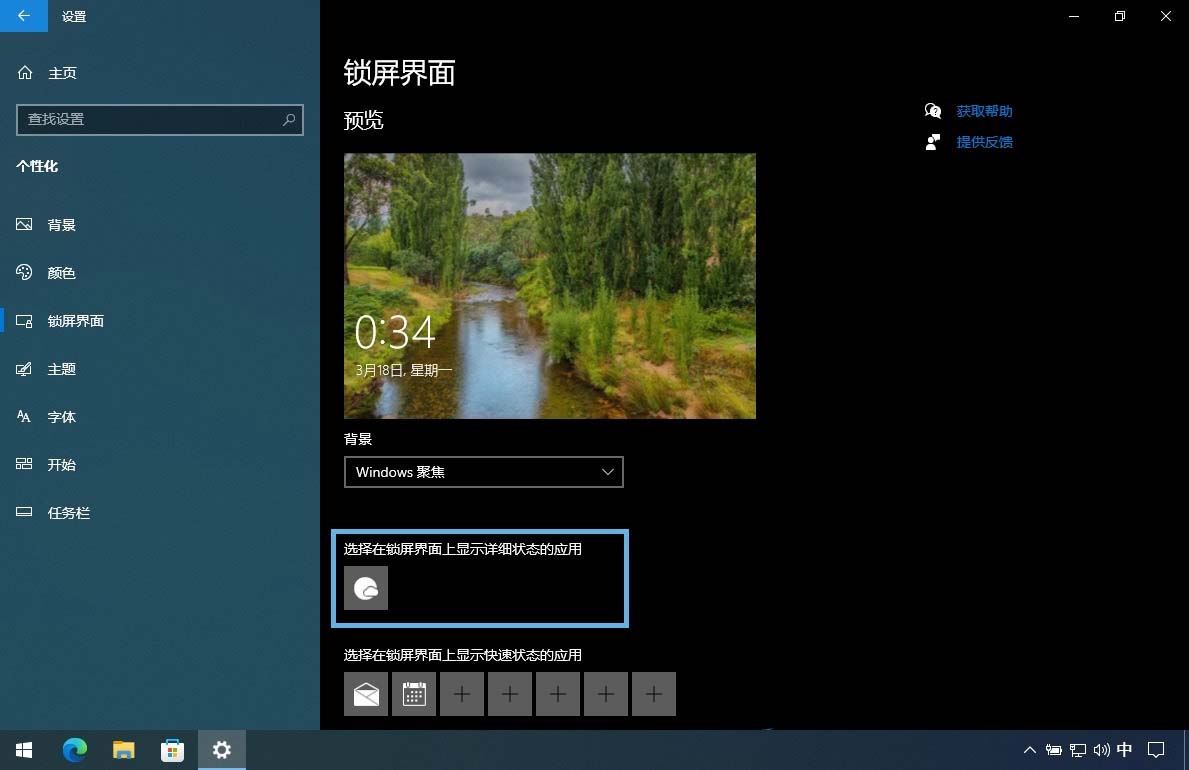
Task: Expand the Windows 聚焦 background dropdown
Action: (x=483, y=472)
